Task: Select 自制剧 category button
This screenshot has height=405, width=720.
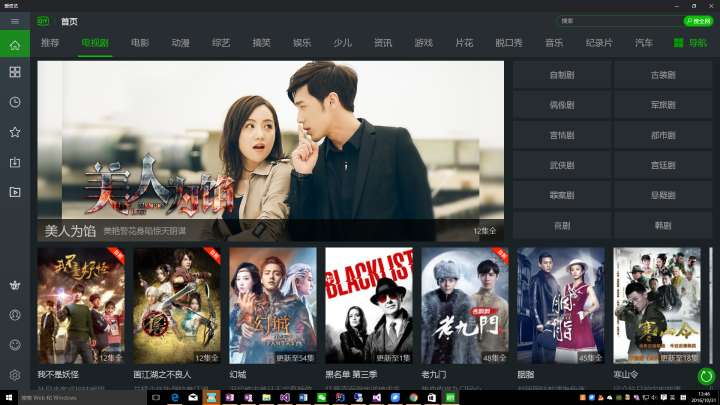Action: coord(562,75)
